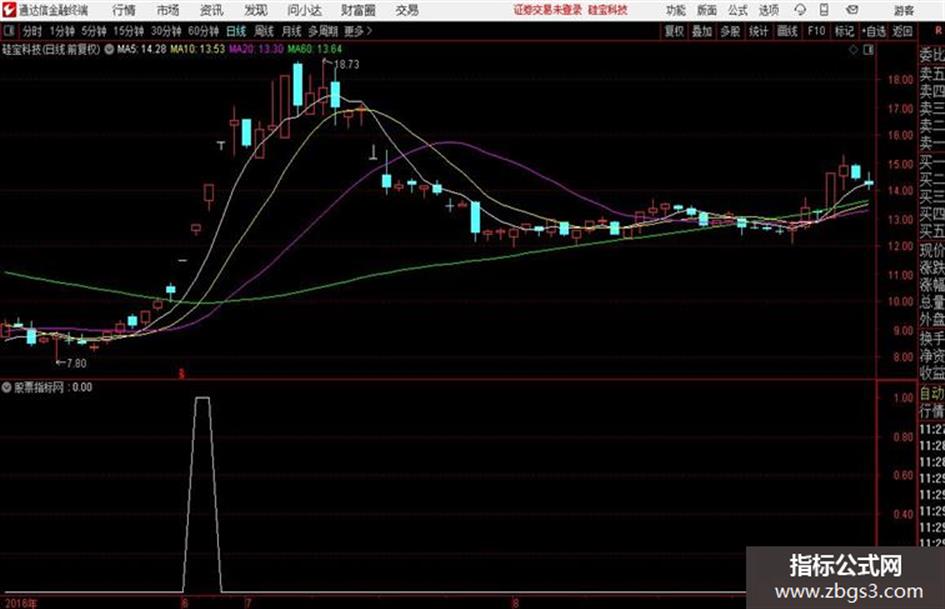Click the 多股 multi-stock button
Viewport: 945px width, 609px height.
click(x=730, y=31)
